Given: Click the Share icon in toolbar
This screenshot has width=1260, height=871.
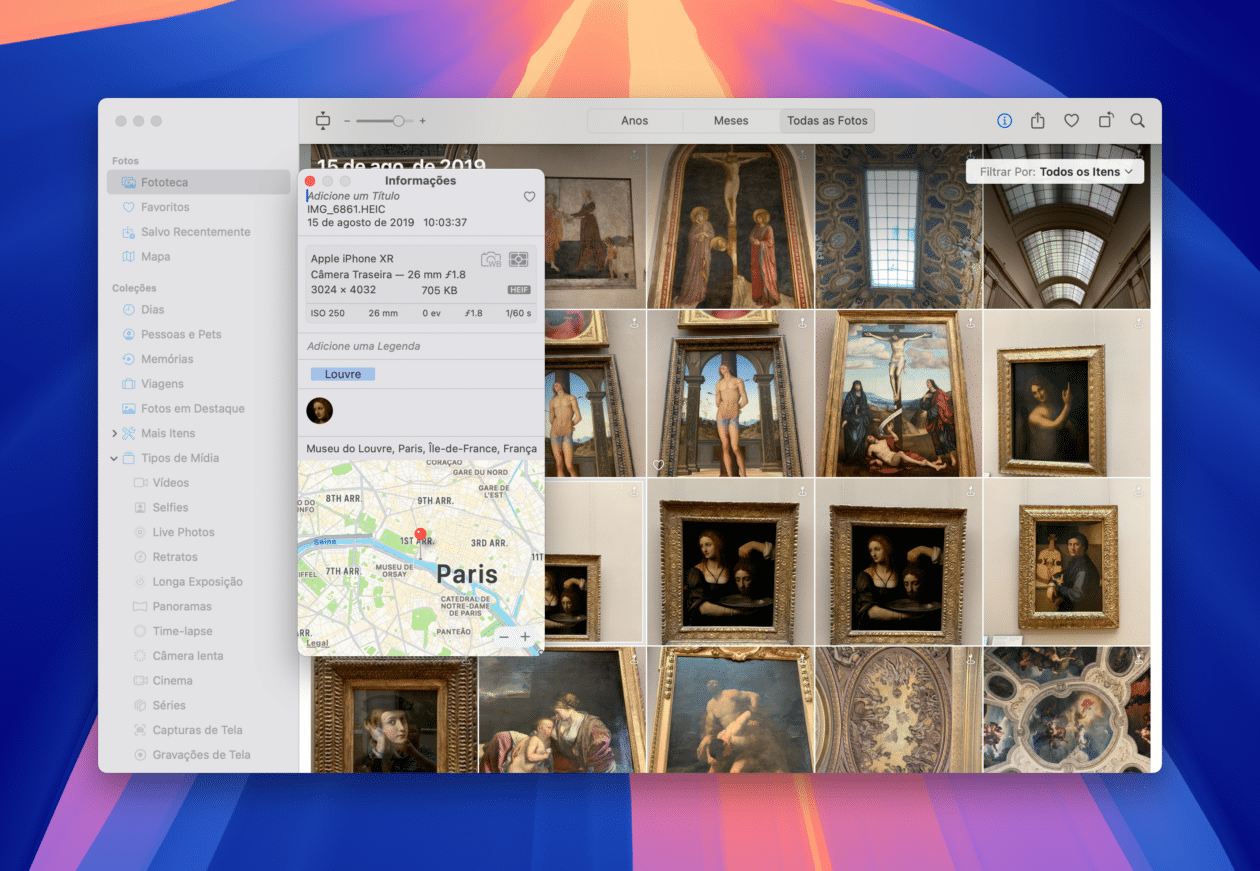Looking at the screenshot, I should [x=1038, y=121].
